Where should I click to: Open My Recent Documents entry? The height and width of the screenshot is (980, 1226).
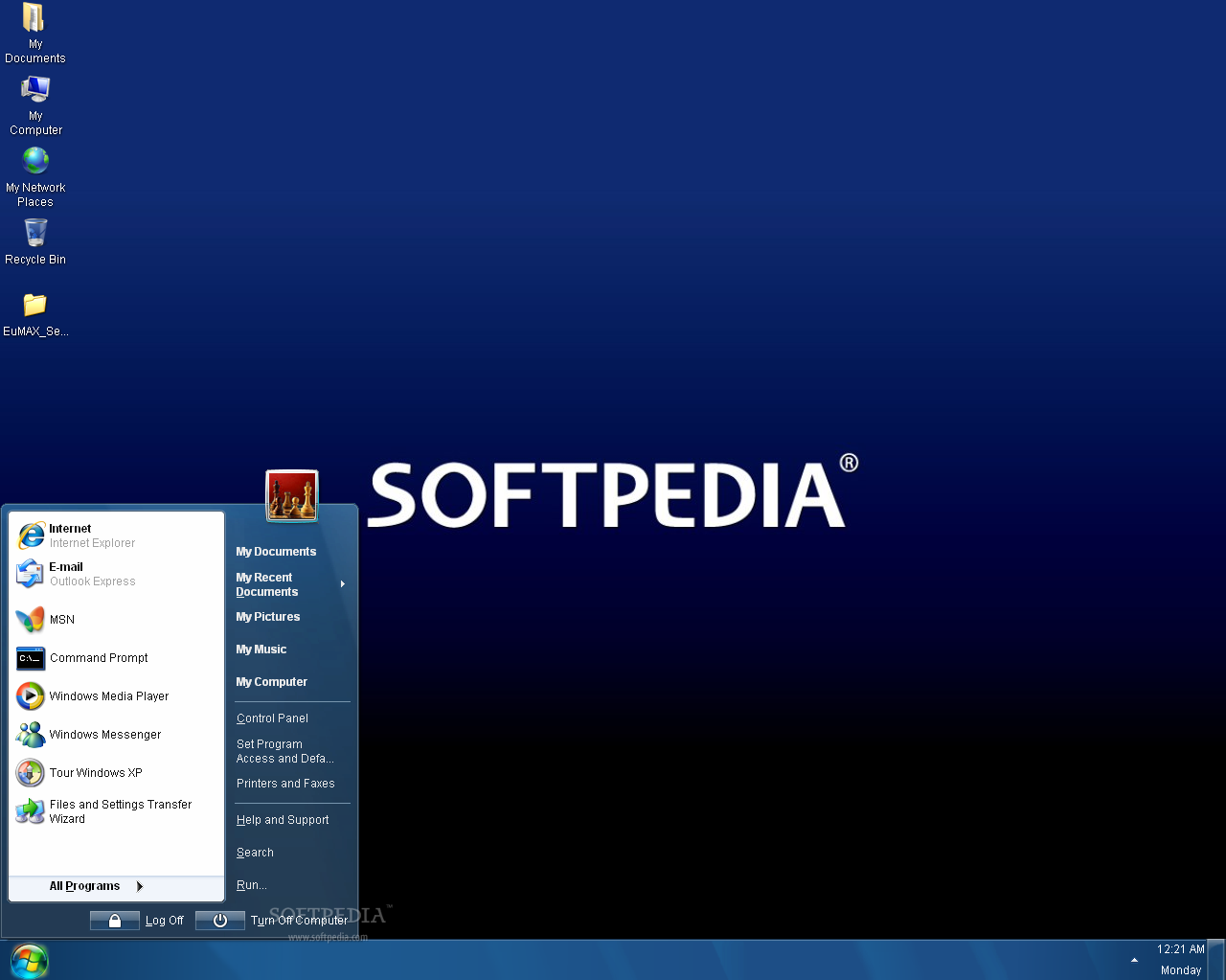click(267, 584)
